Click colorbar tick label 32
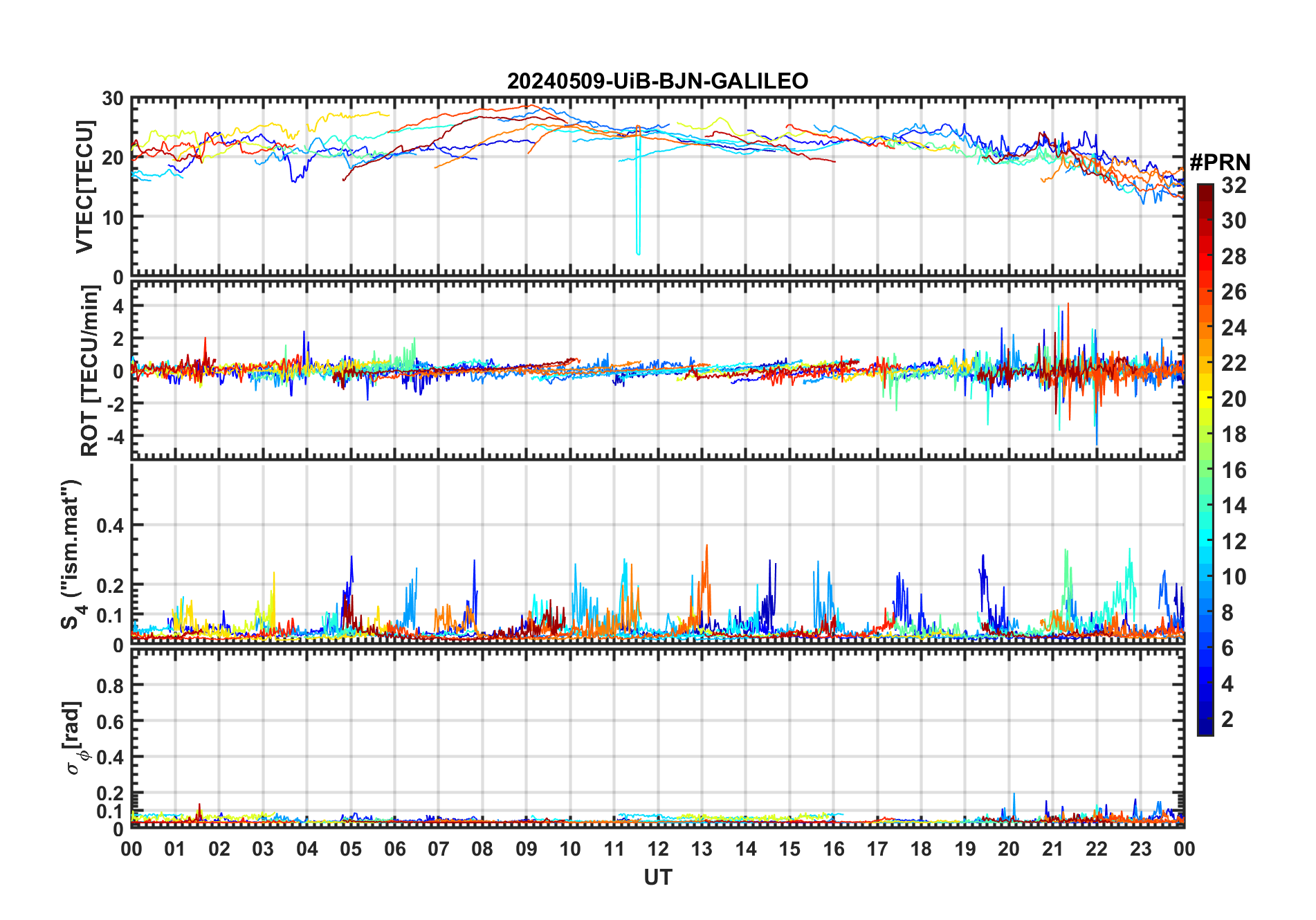The height and width of the screenshot is (920, 1316). pyautogui.click(x=1234, y=185)
